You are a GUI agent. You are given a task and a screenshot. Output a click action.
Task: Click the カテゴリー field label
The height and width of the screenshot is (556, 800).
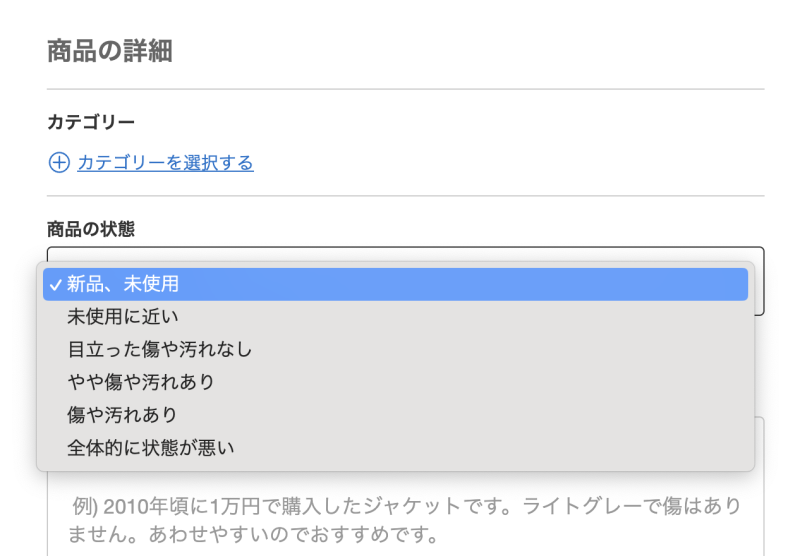[91, 122]
